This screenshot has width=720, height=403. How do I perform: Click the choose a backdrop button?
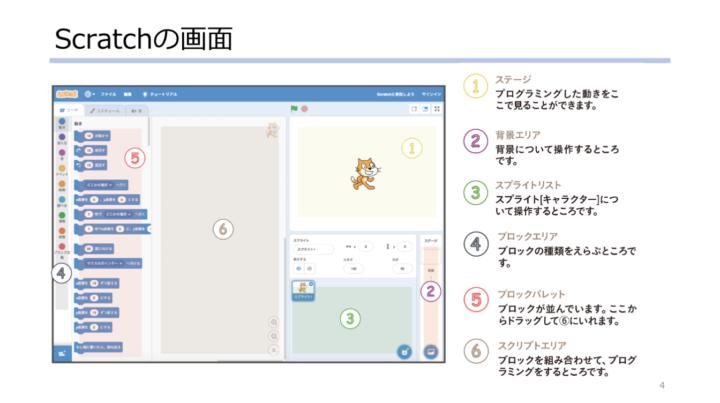click(431, 352)
